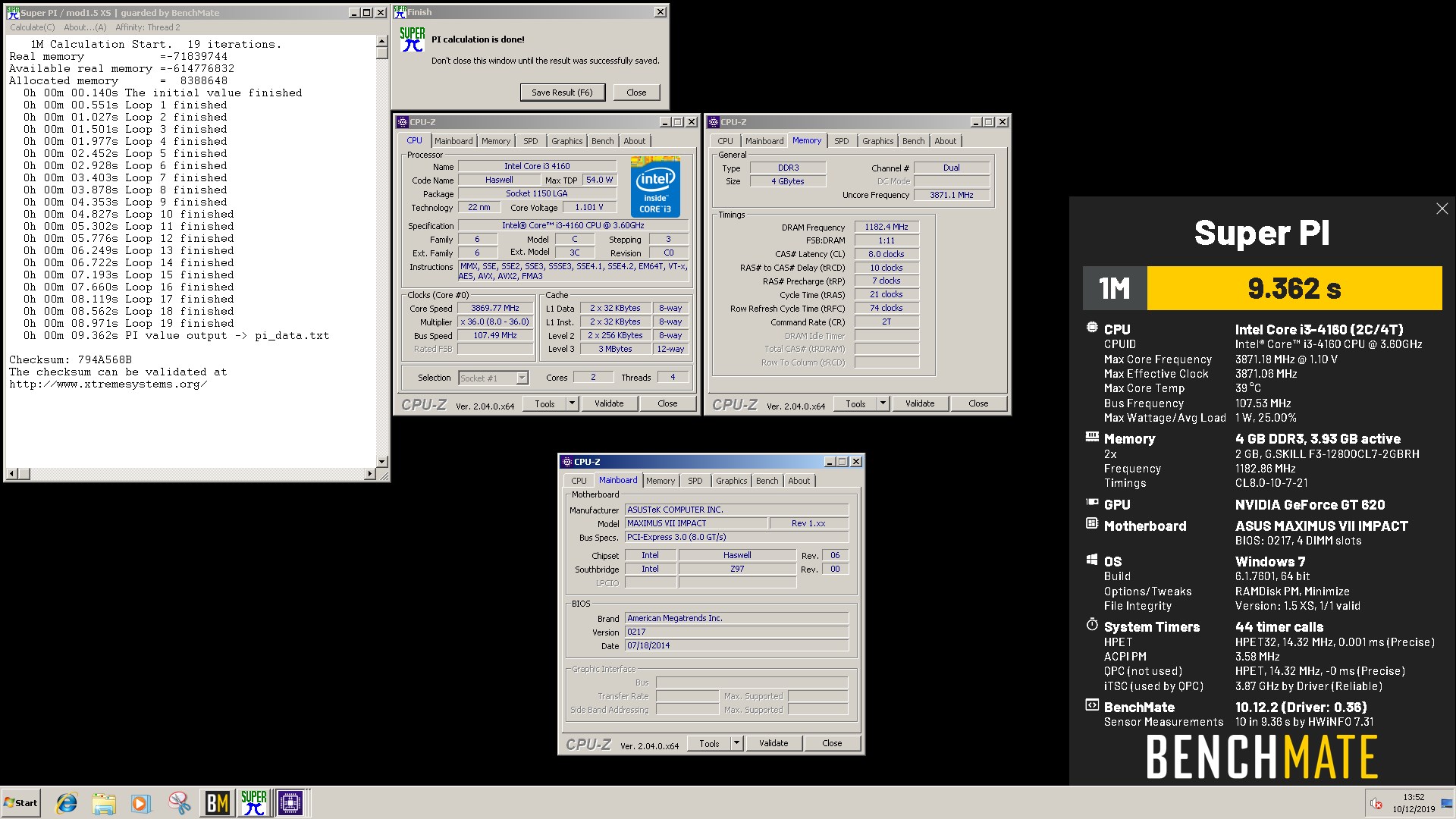Click Tools button in CPU-Z Mainboard window
Image resolution: width=1456 pixels, height=819 pixels.
point(709,743)
